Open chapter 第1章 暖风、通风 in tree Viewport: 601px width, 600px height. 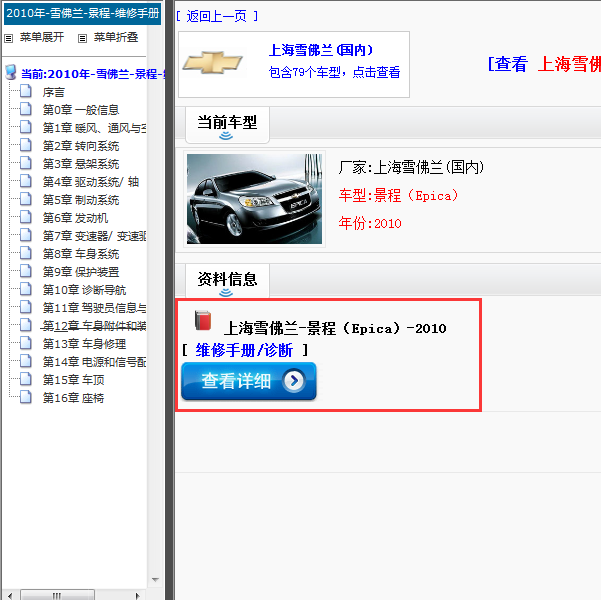[x=94, y=128]
